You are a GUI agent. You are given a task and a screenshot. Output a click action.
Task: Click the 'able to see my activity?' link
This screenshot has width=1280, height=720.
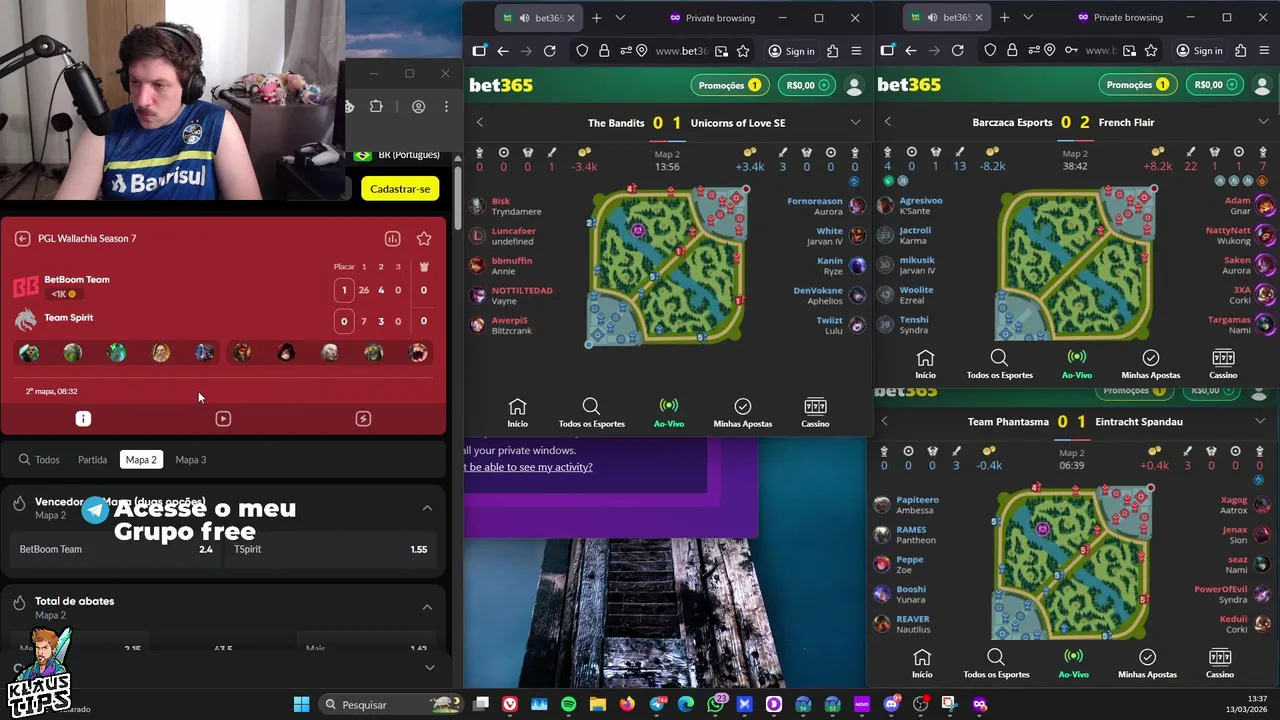click(x=527, y=467)
